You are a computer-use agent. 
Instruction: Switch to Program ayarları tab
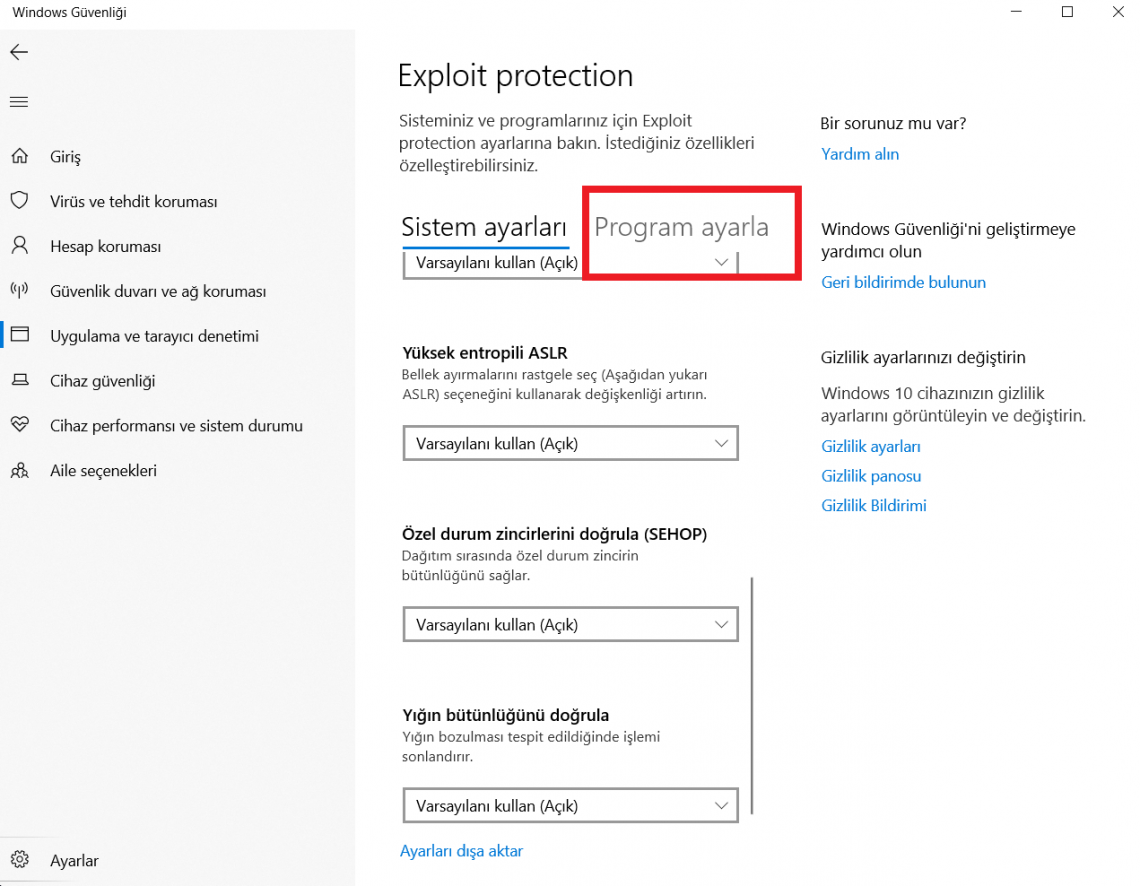tap(681, 227)
